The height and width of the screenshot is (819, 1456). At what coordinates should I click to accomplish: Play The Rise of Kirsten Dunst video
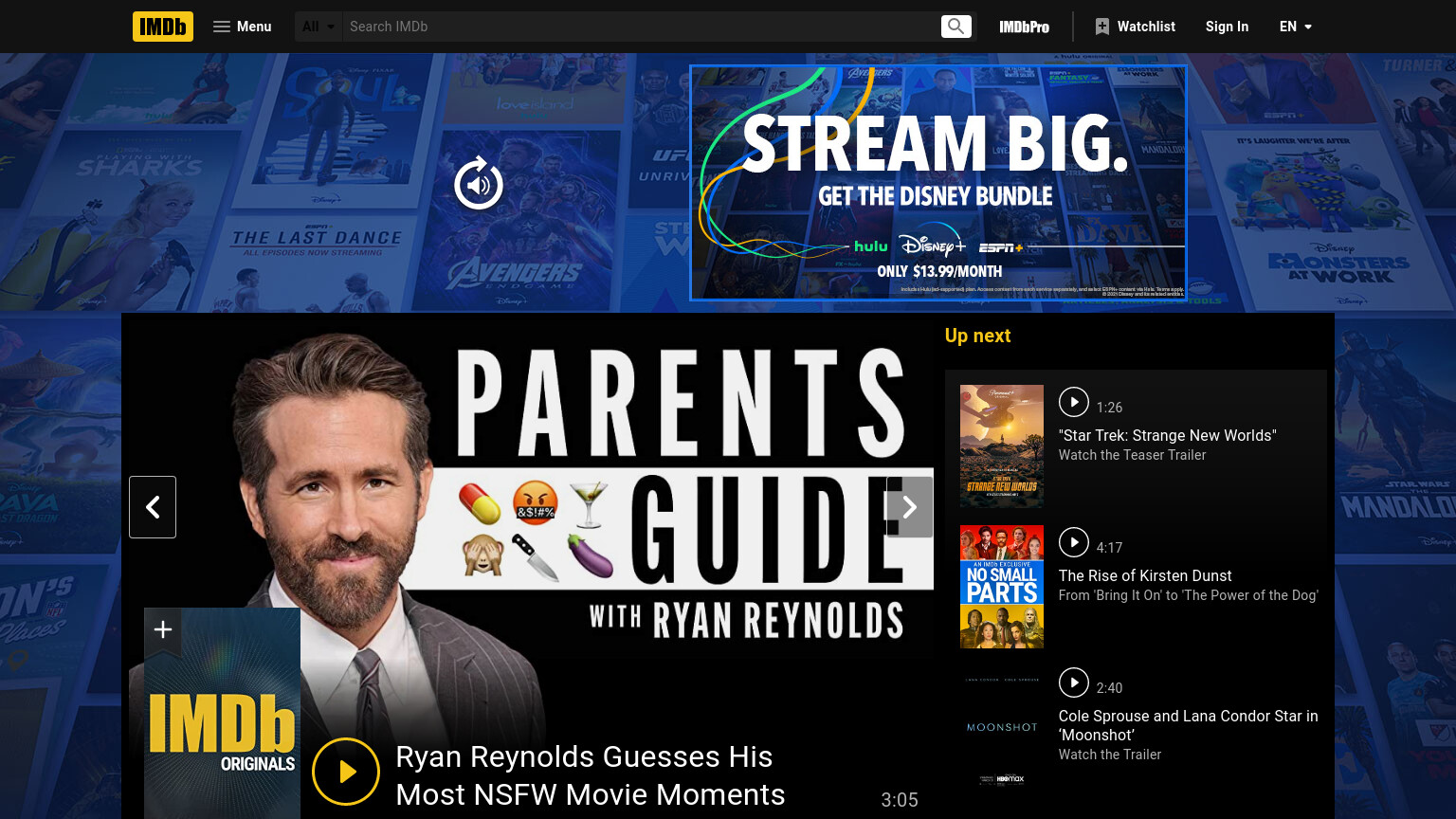1074,542
